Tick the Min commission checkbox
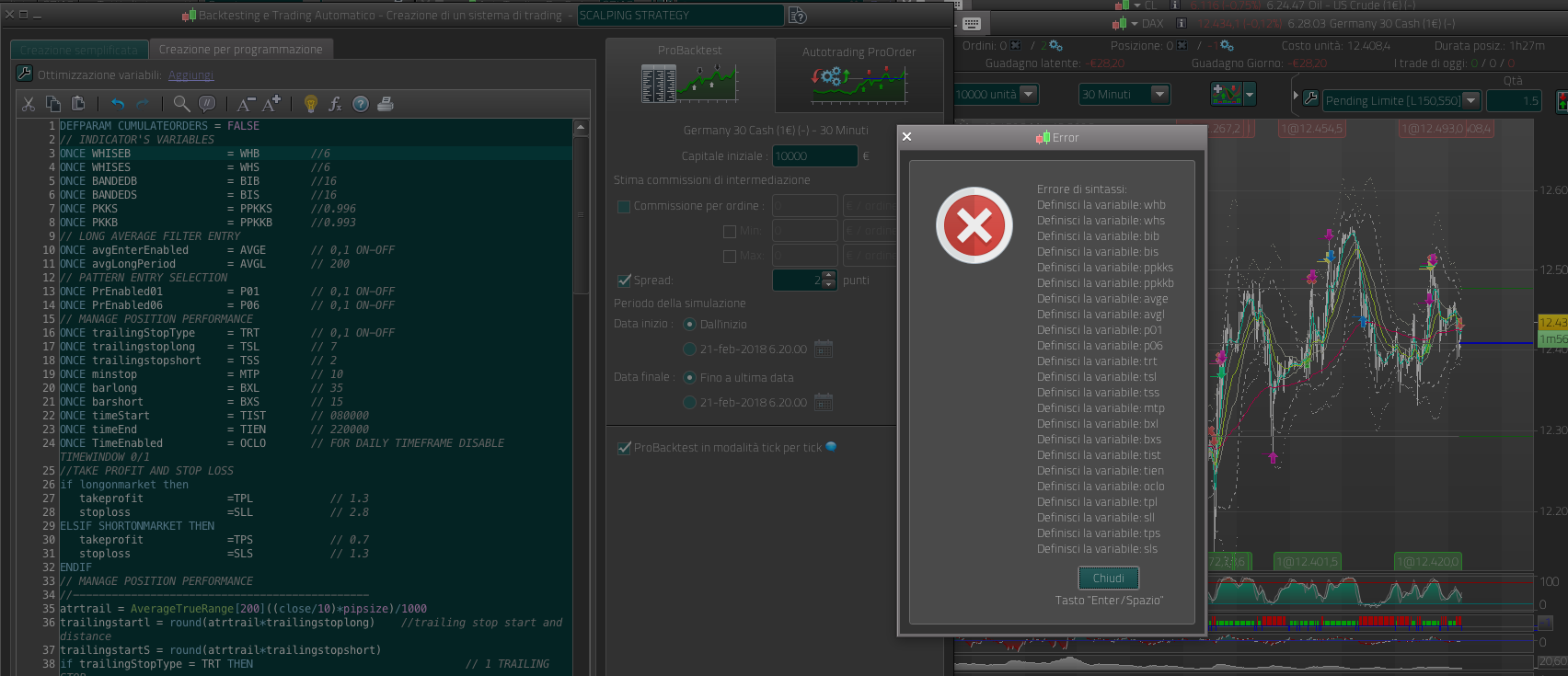Viewport: 1568px width, 676px height. 730,232
